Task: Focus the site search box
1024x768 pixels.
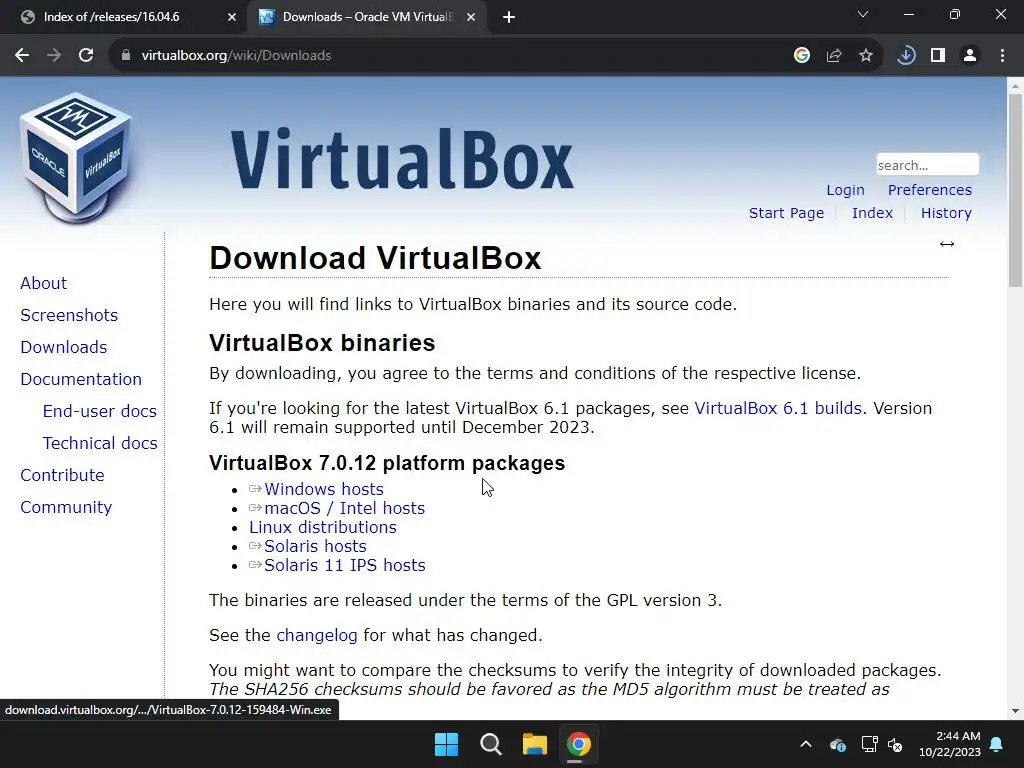Action: tap(927, 165)
